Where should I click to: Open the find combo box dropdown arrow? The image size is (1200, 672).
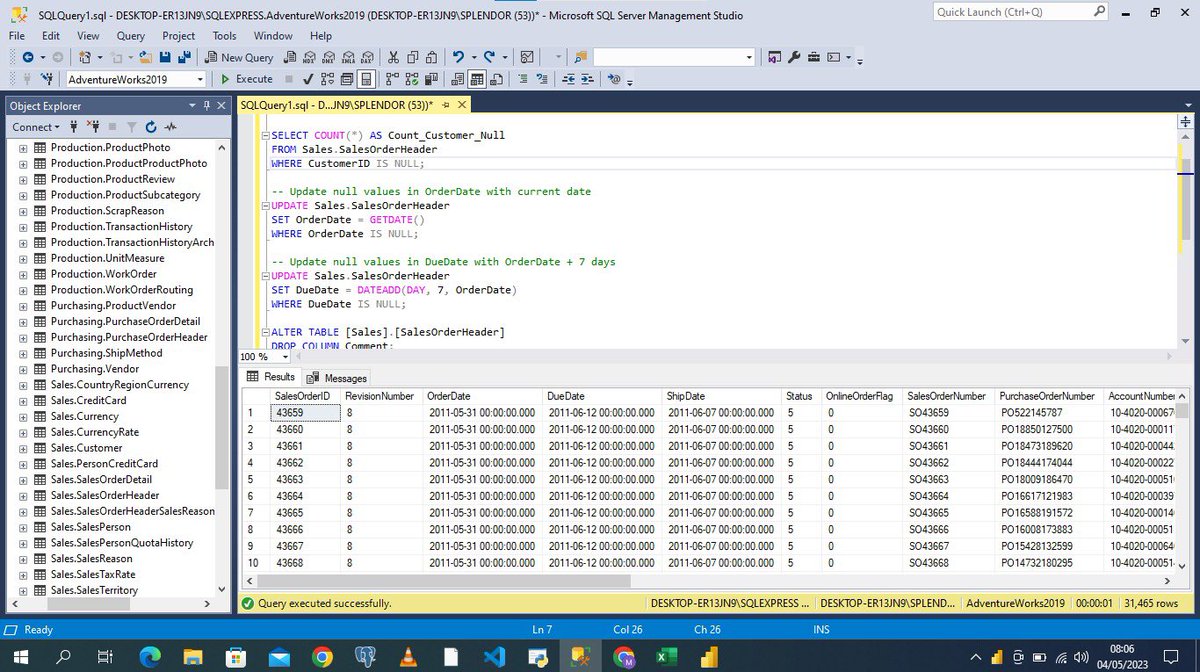(x=749, y=57)
